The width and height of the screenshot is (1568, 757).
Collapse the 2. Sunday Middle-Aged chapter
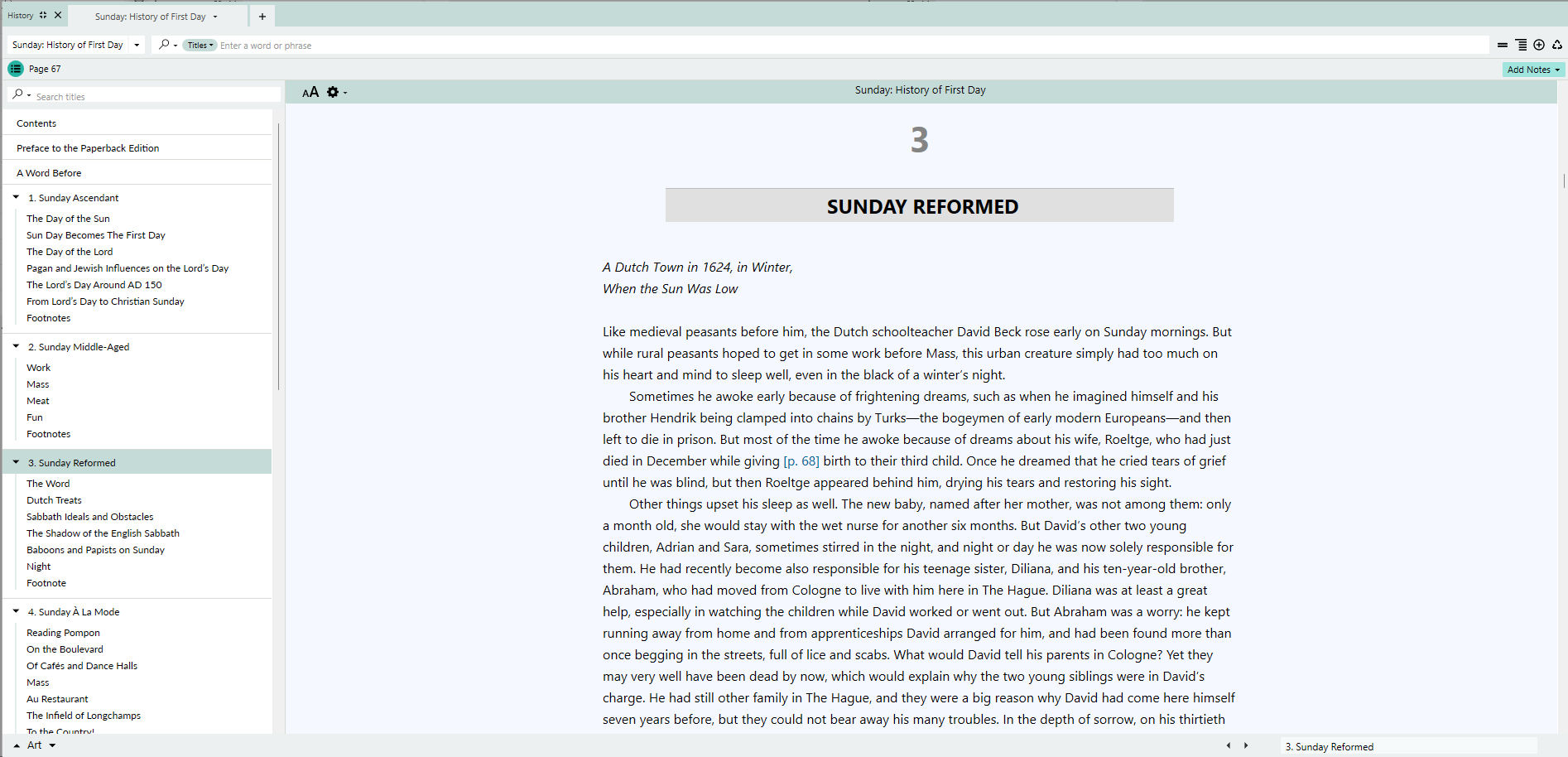[x=16, y=346]
